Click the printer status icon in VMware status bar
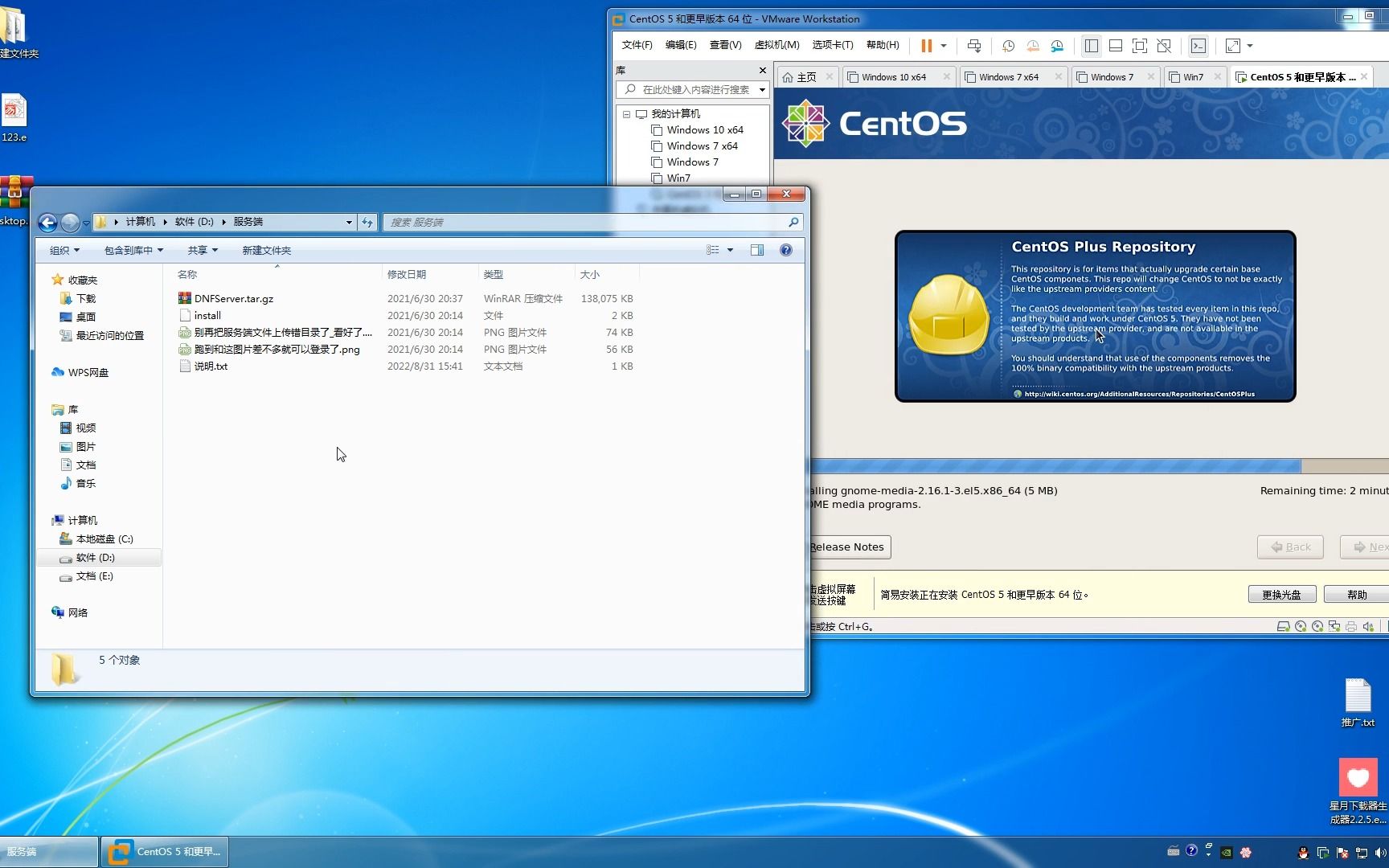This screenshot has width=1389, height=868. coord(1351,627)
